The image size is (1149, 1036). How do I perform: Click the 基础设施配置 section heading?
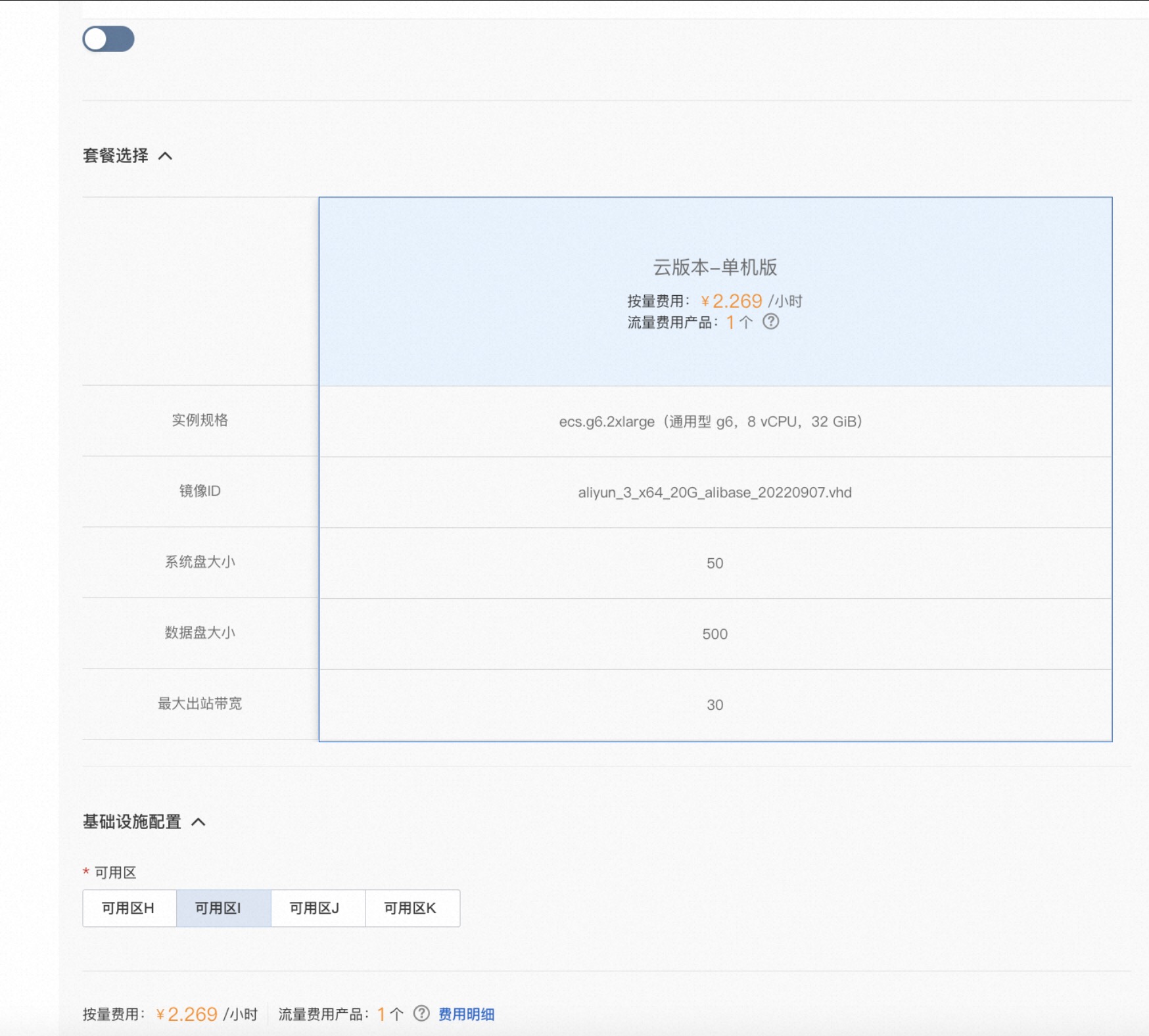132,822
